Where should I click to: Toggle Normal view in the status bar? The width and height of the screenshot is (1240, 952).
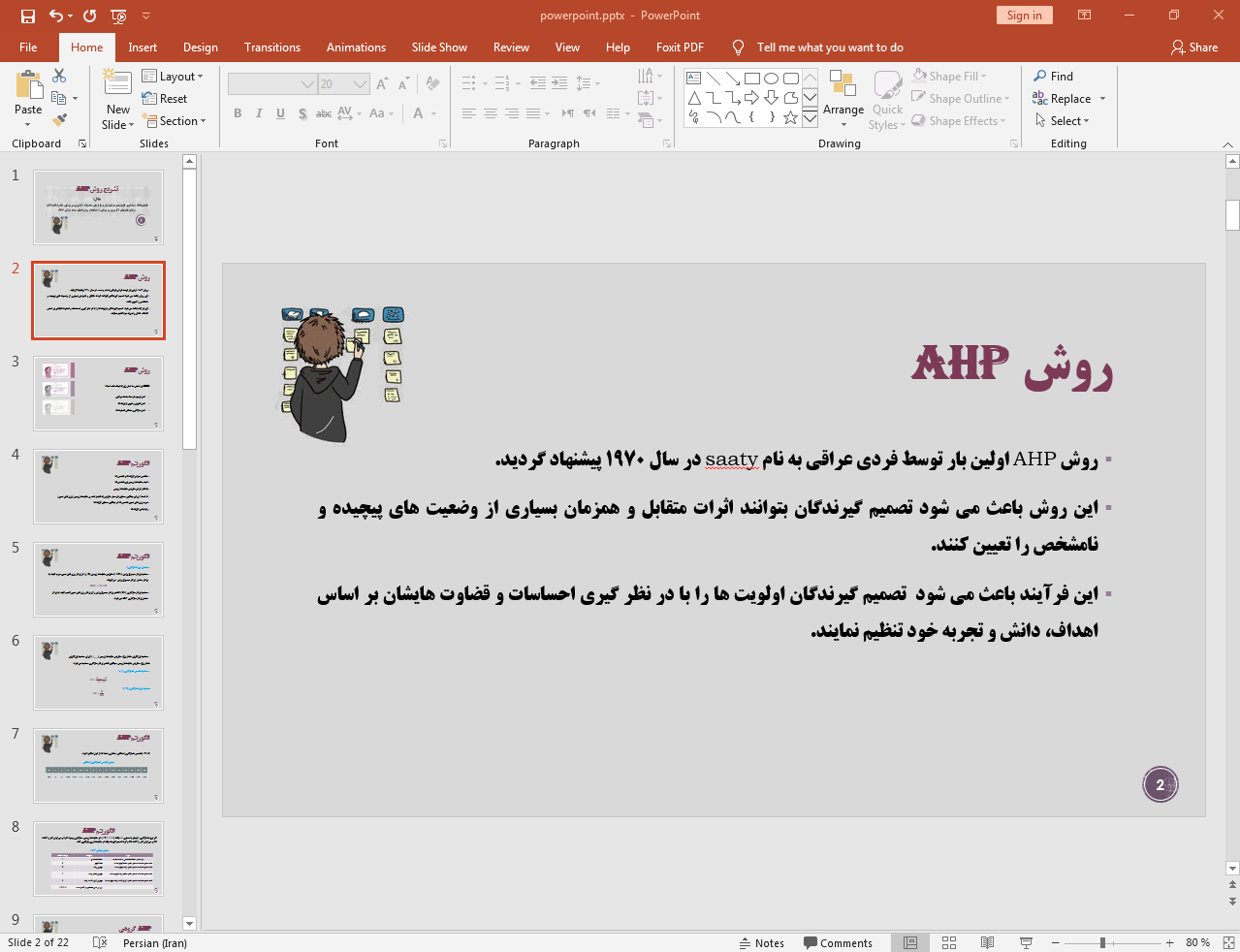click(x=910, y=942)
